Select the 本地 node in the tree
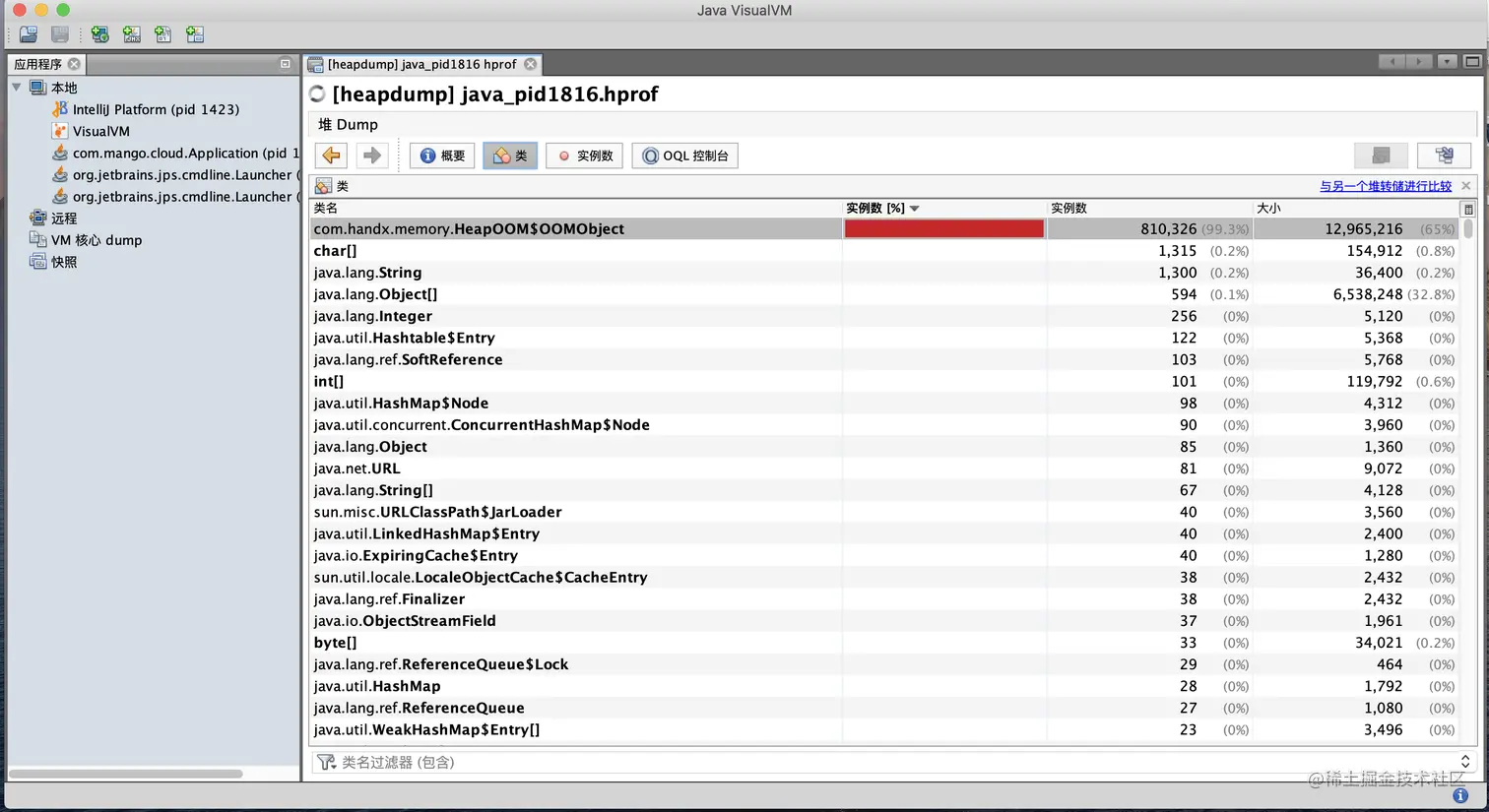 [64, 88]
